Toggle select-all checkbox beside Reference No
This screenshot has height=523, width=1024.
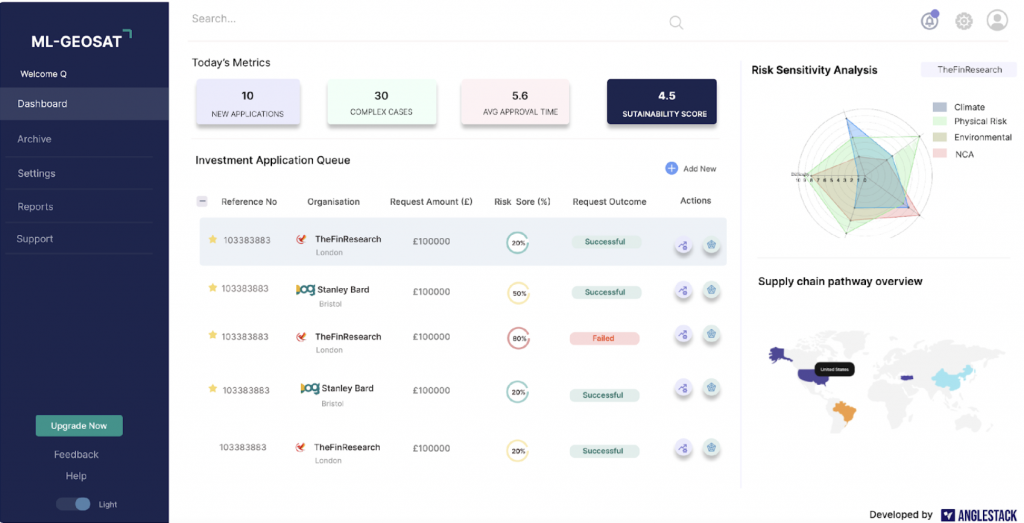[202, 201]
